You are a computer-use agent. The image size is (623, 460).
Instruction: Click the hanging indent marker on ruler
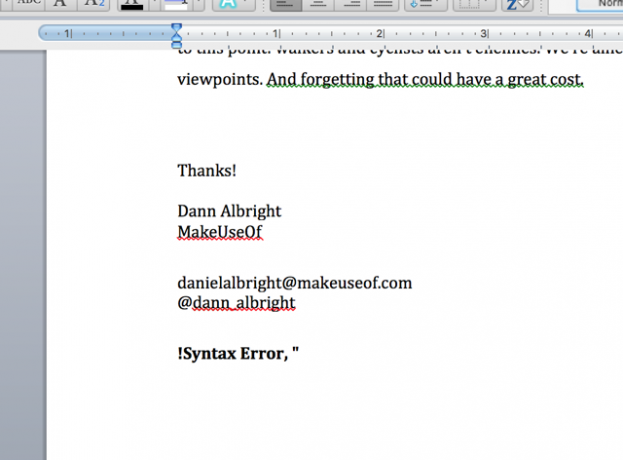tap(176, 38)
